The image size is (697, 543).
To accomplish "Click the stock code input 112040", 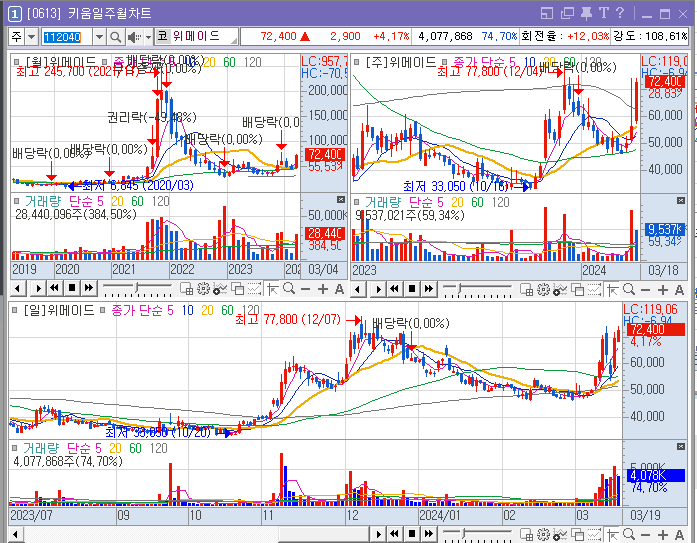I will pyautogui.click(x=67, y=37).
